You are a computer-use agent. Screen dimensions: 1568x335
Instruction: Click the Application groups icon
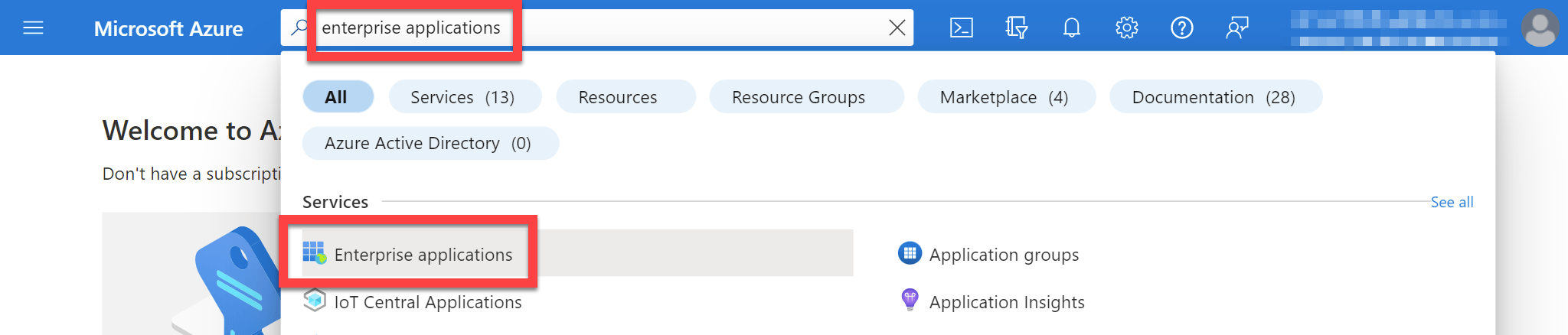click(x=910, y=253)
